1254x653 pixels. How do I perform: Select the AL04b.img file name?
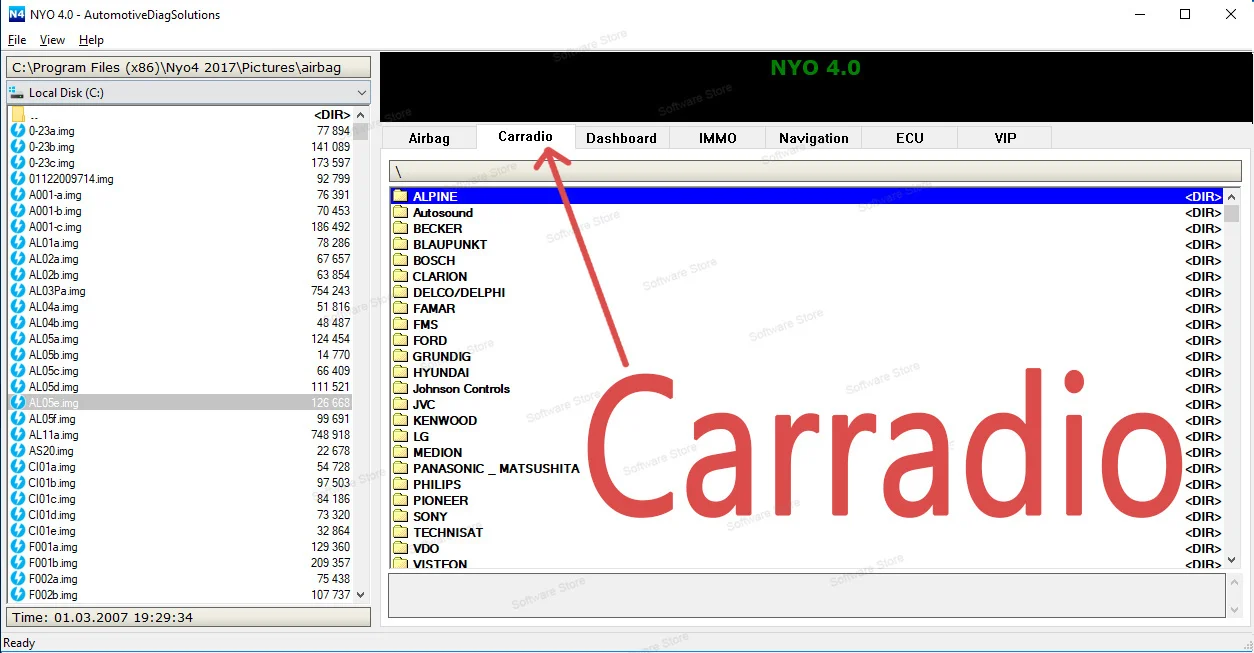tap(53, 323)
